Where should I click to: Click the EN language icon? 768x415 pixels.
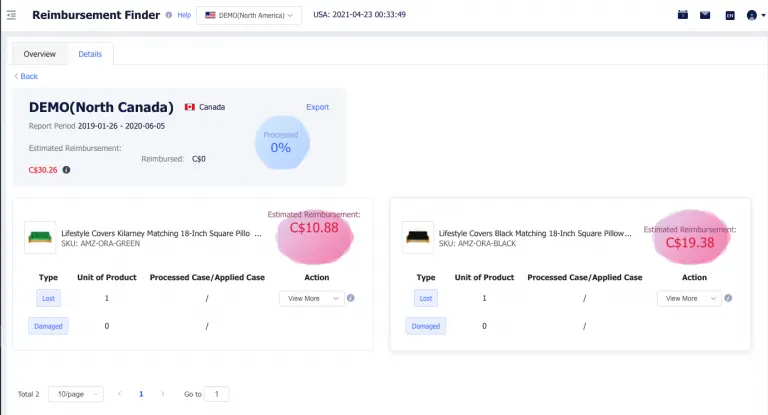(730, 16)
